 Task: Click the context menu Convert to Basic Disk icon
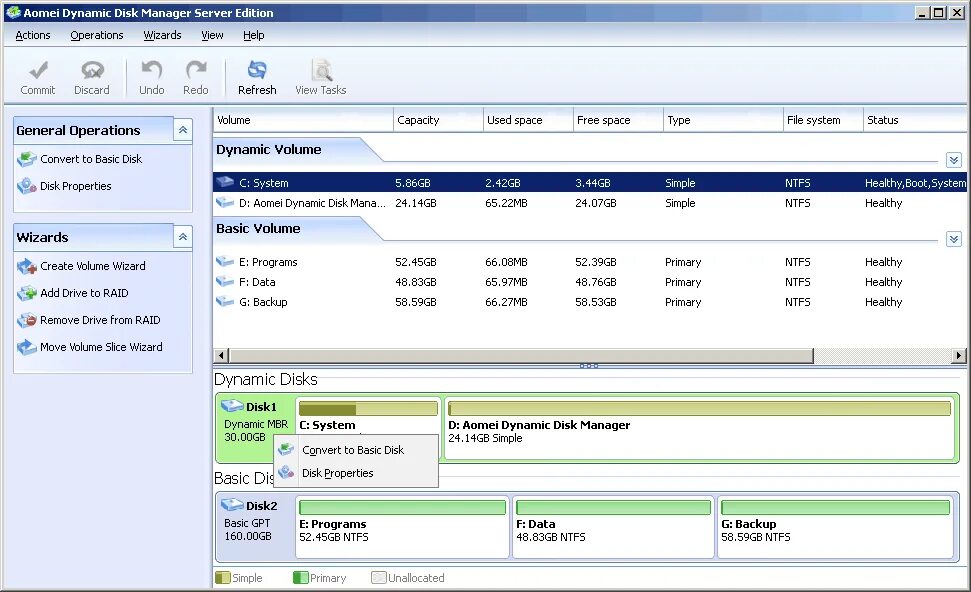(x=285, y=449)
